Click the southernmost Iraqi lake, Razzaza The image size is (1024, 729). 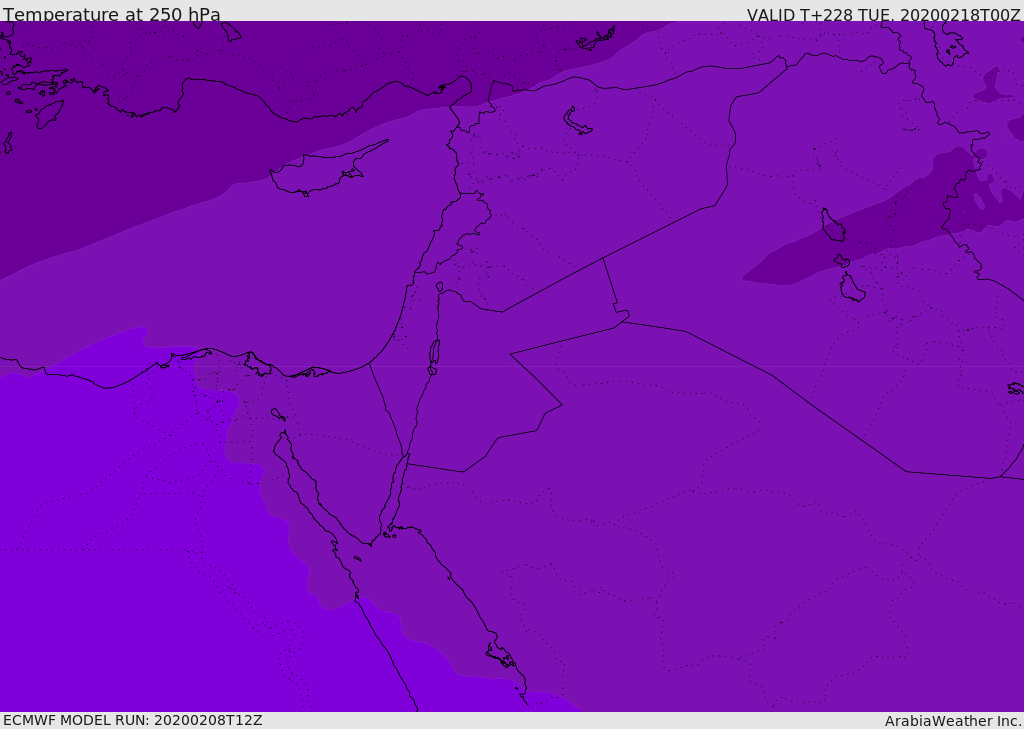pos(851,288)
